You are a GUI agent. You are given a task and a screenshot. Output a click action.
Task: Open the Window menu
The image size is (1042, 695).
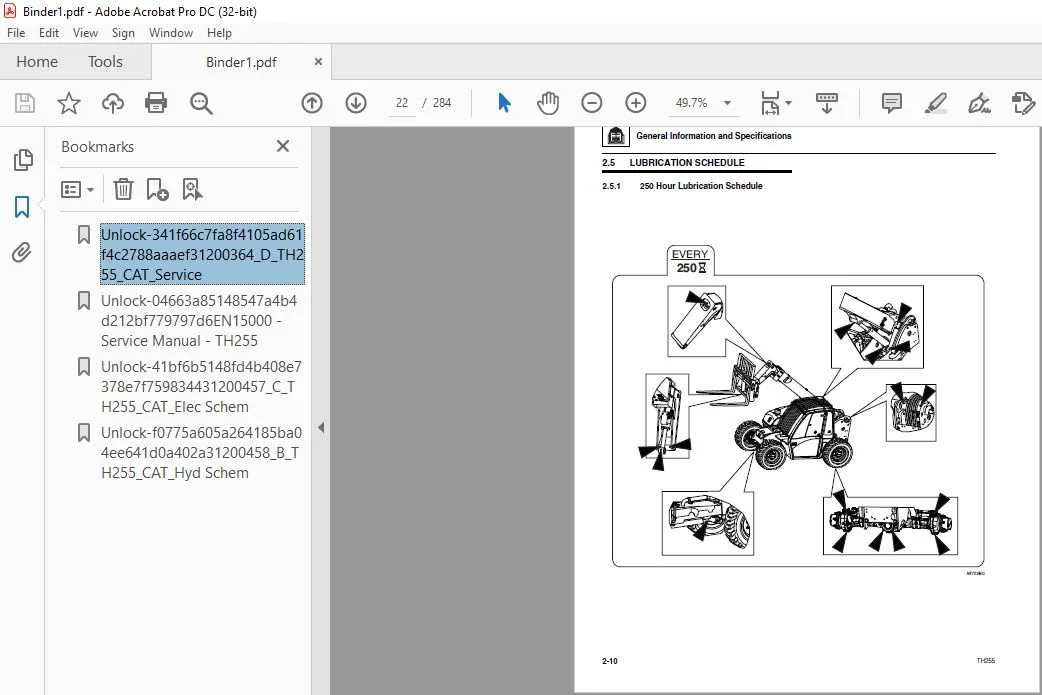pyautogui.click(x=171, y=33)
